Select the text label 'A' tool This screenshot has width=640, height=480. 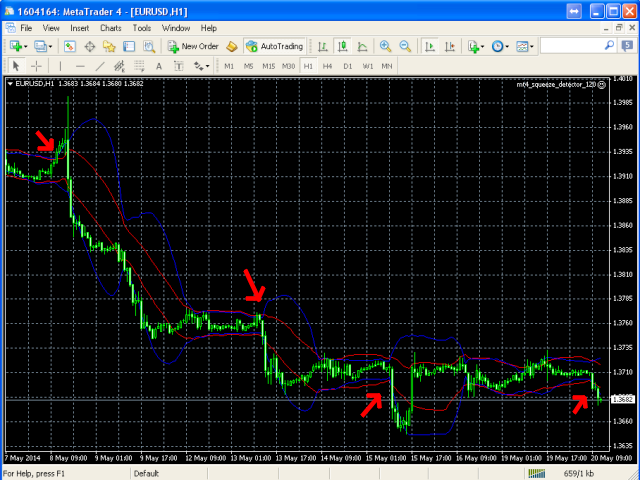tap(158, 66)
